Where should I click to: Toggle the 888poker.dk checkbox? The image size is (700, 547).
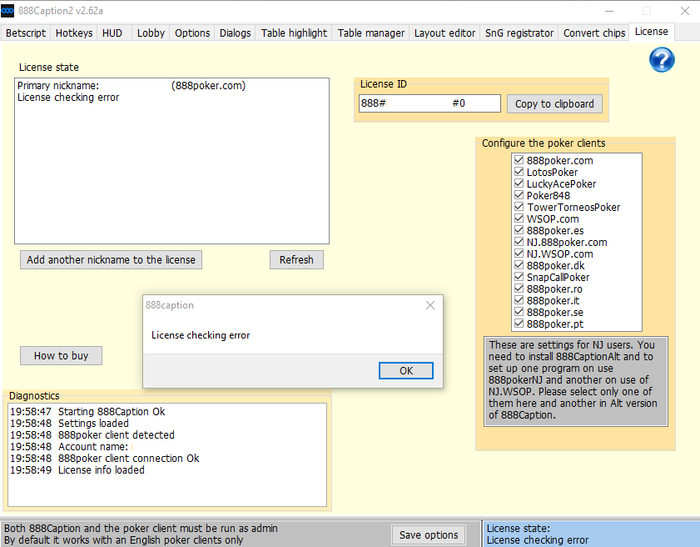[519, 265]
